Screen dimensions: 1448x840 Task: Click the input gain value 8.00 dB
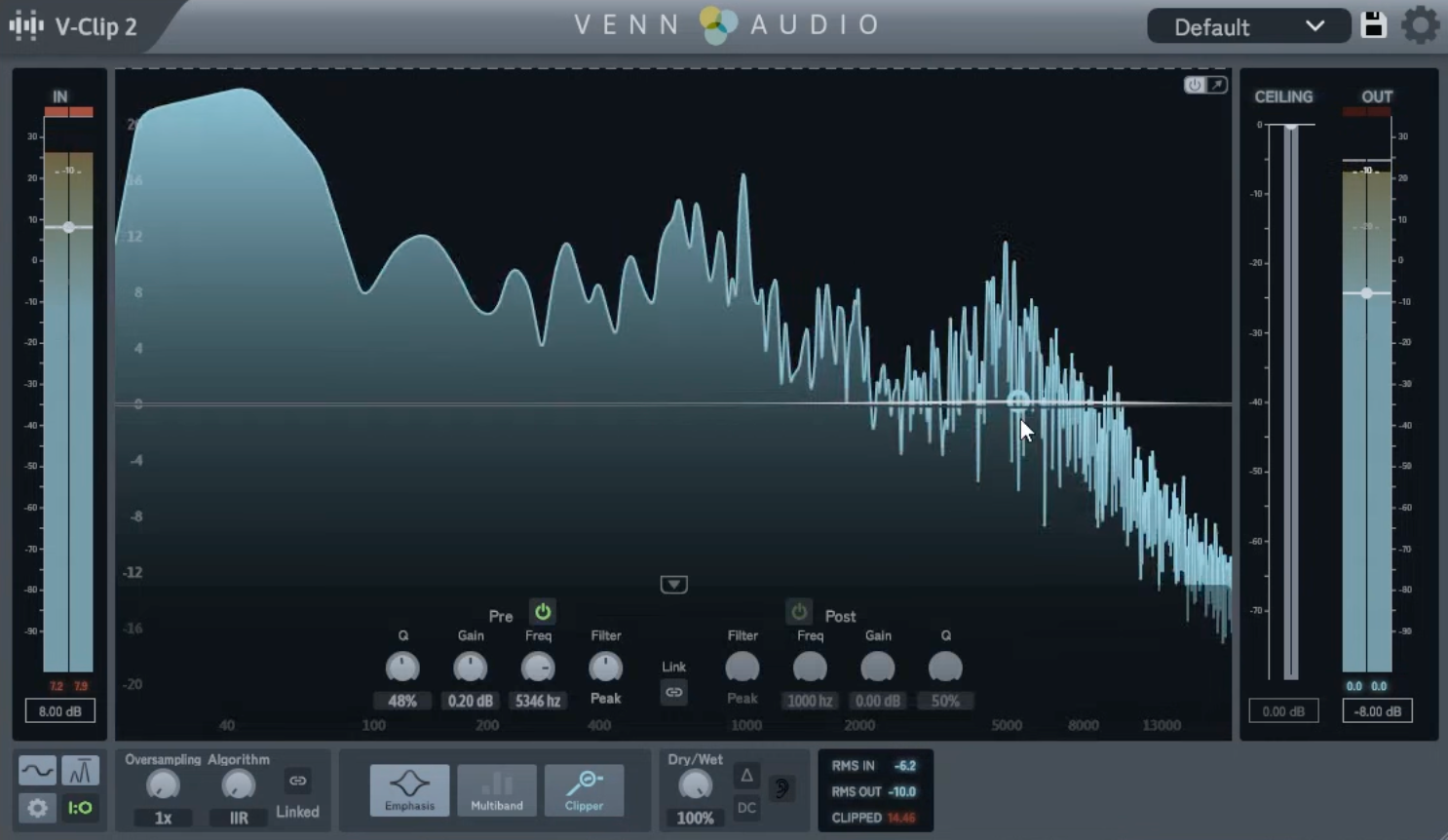[x=59, y=711]
